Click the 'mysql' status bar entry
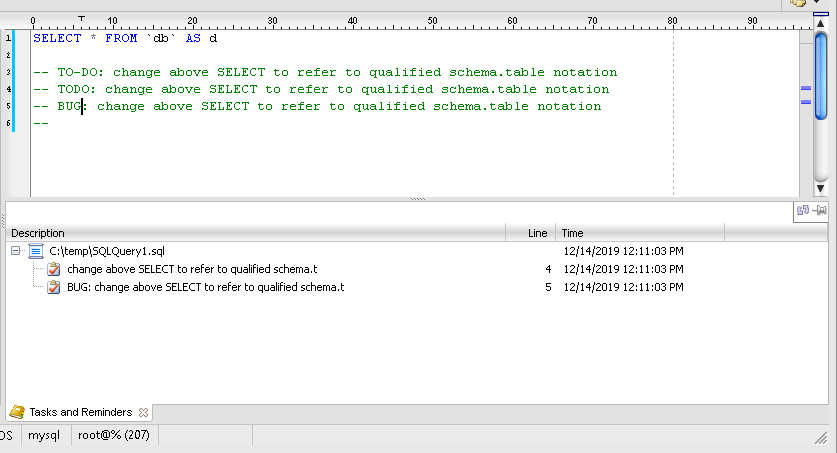Viewport: 837px width, 453px height. 44,435
